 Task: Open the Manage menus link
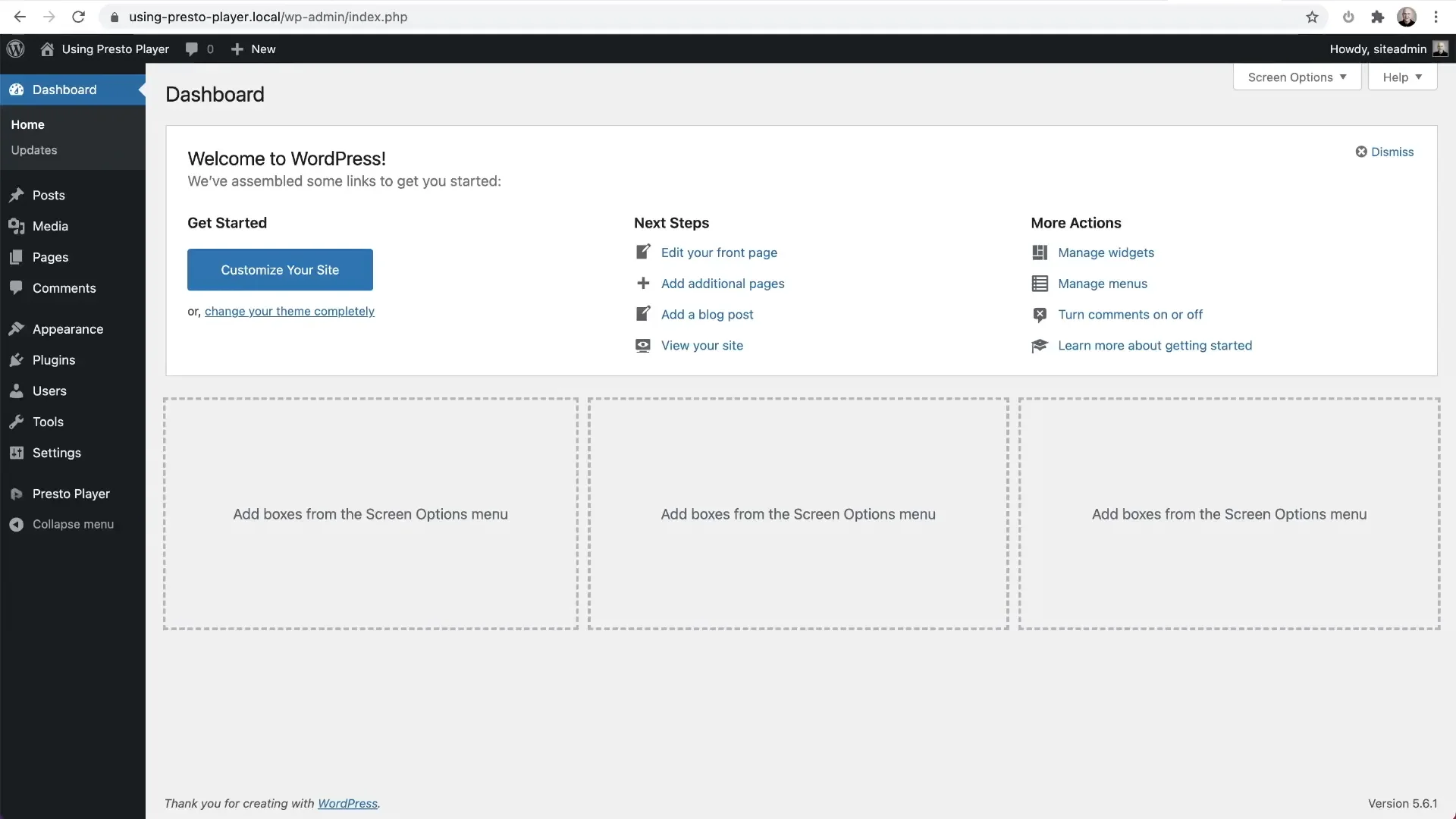1103,284
